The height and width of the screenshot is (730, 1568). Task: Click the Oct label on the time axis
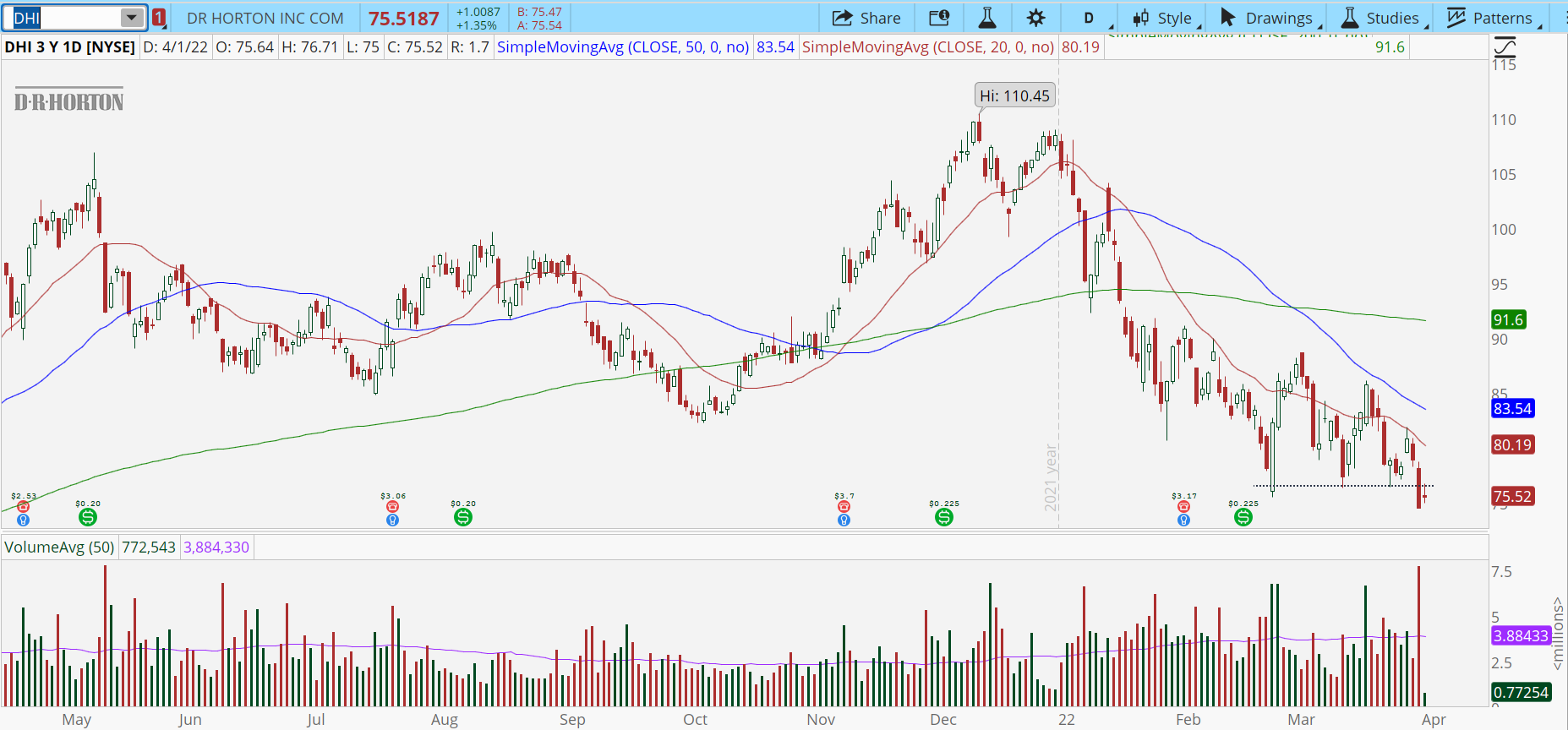click(x=695, y=719)
